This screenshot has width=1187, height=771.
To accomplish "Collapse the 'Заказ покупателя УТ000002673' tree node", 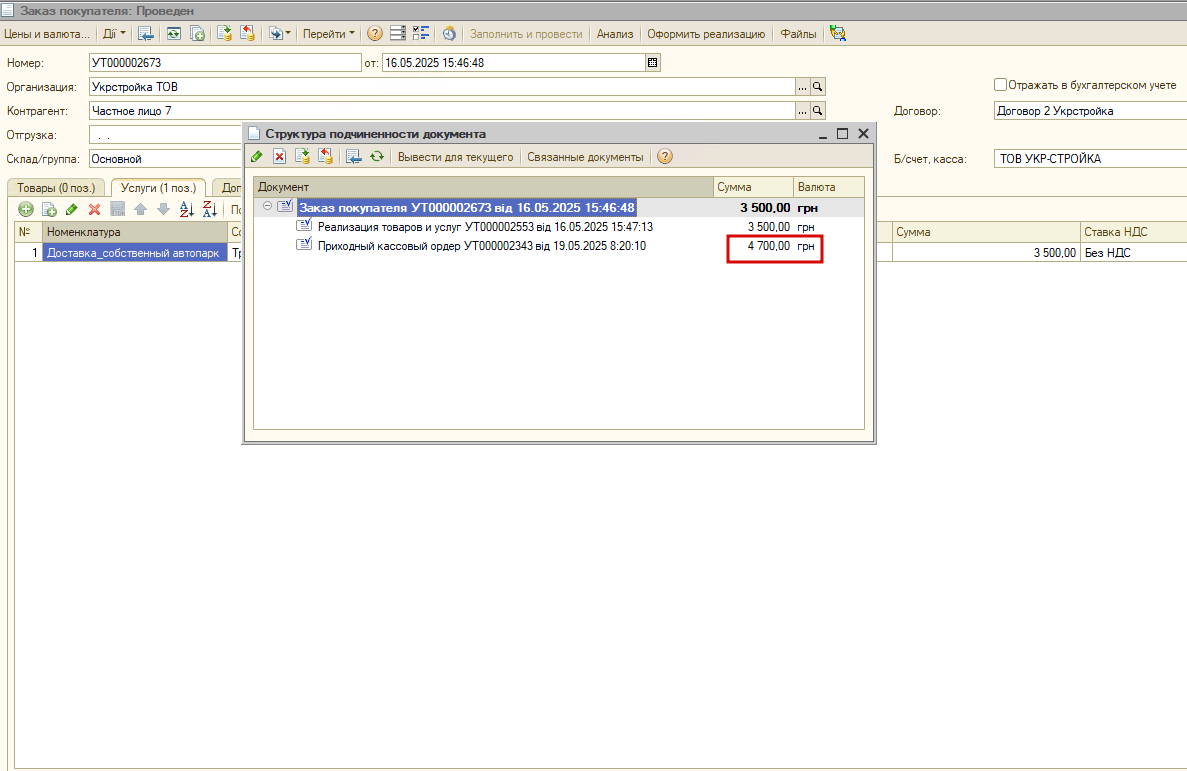I will pos(267,206).
